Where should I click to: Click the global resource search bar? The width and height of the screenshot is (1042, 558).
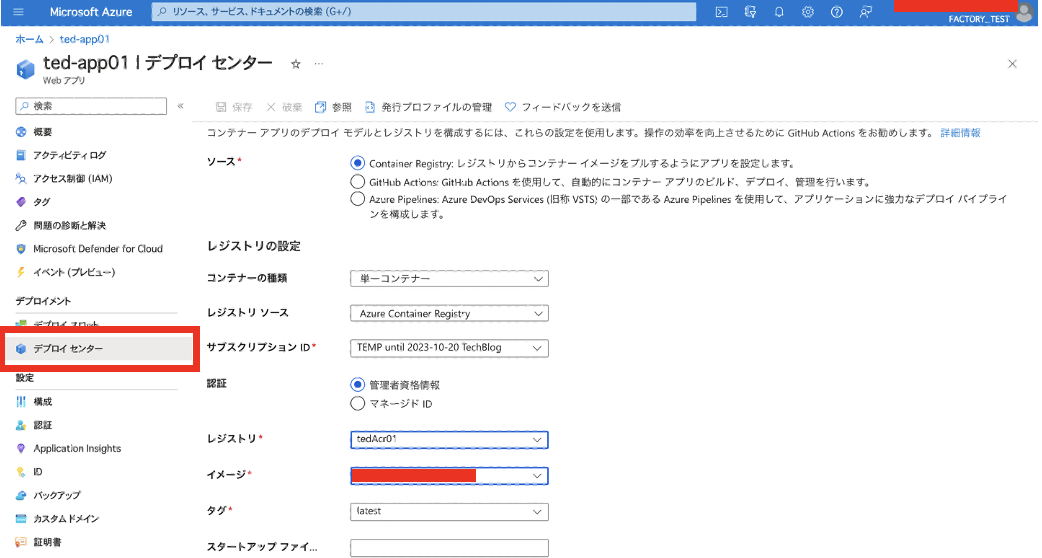tap(424, 12)
